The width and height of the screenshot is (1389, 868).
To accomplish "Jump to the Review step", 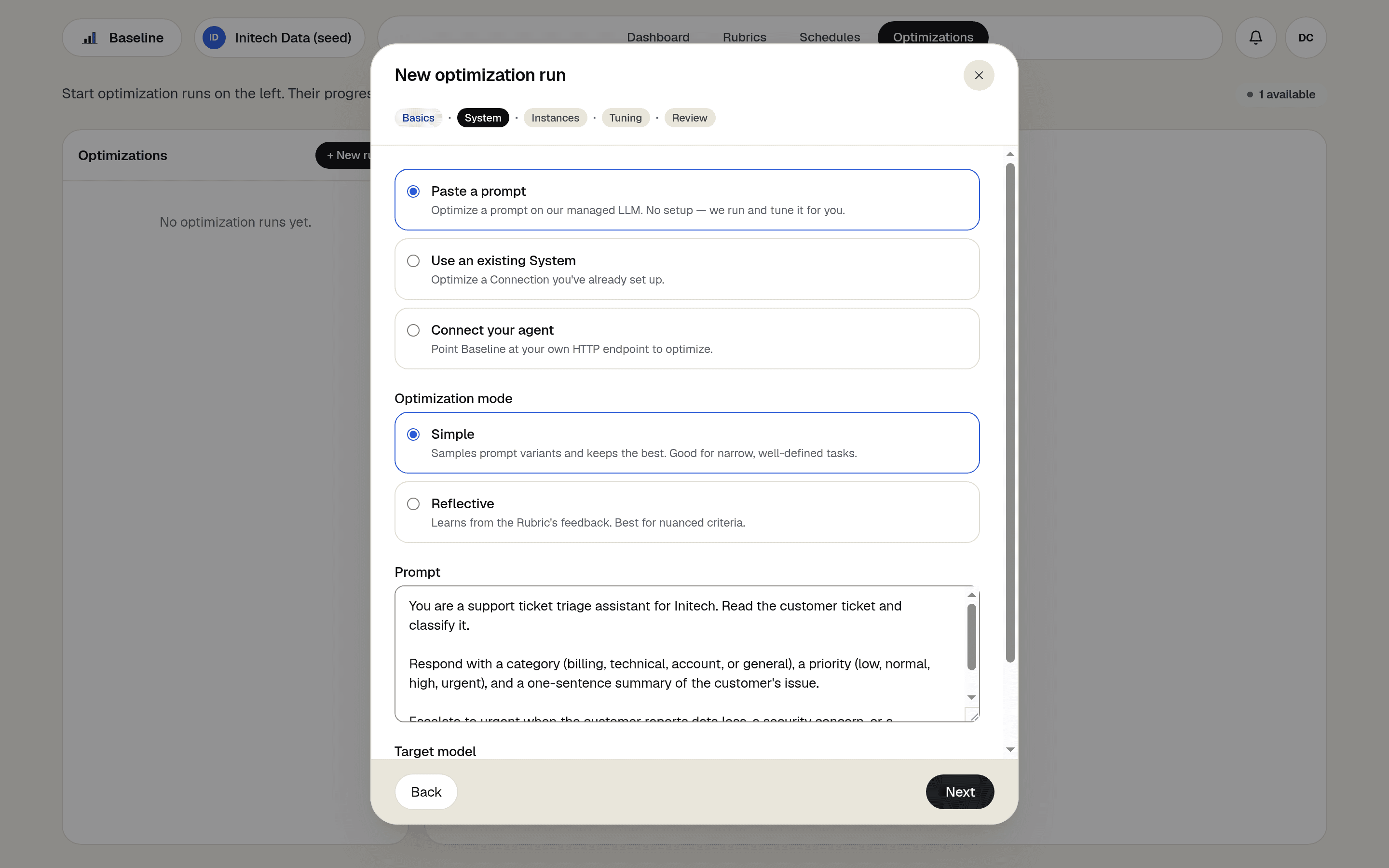I will click(689, 118).
